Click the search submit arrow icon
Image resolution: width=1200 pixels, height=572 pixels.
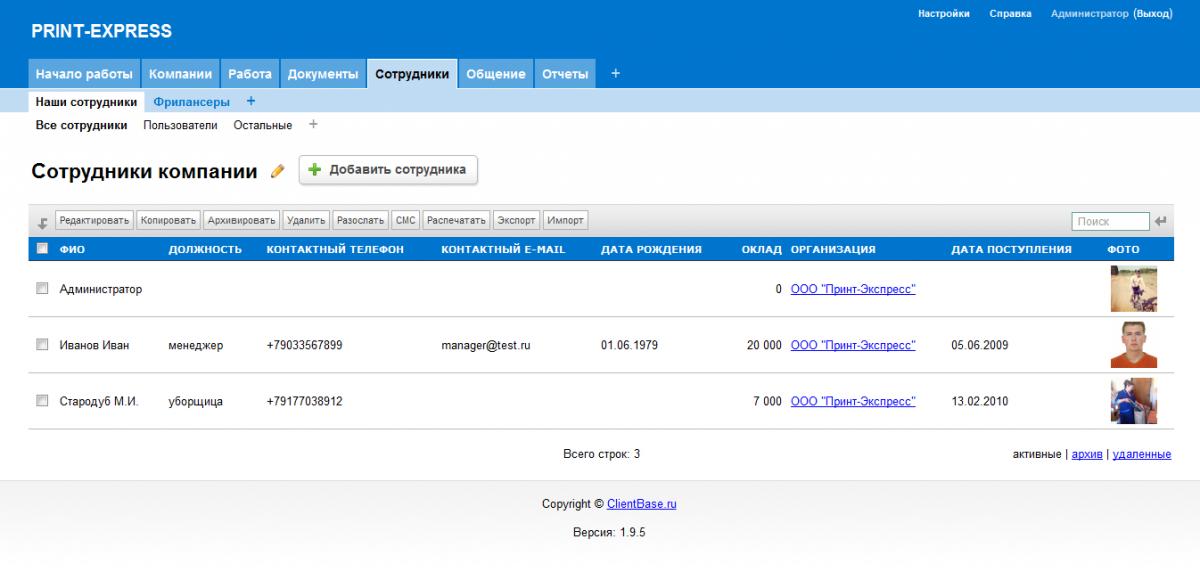1160,221
